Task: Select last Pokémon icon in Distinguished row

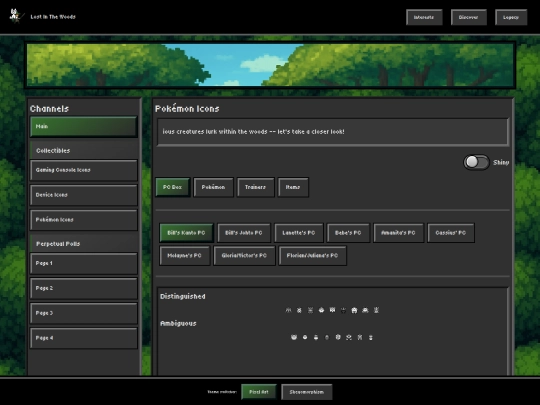Action: pos(376,310)
